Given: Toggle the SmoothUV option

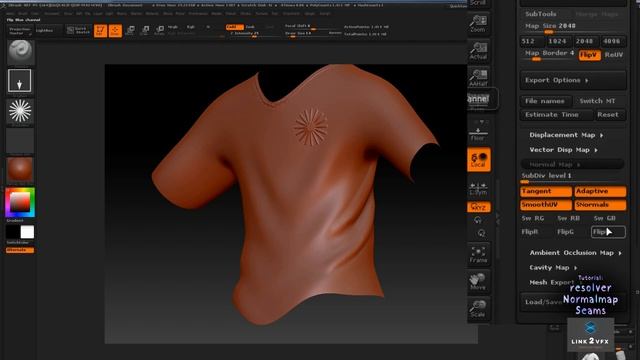Looking at the screenshot, I should click(546, 204).
